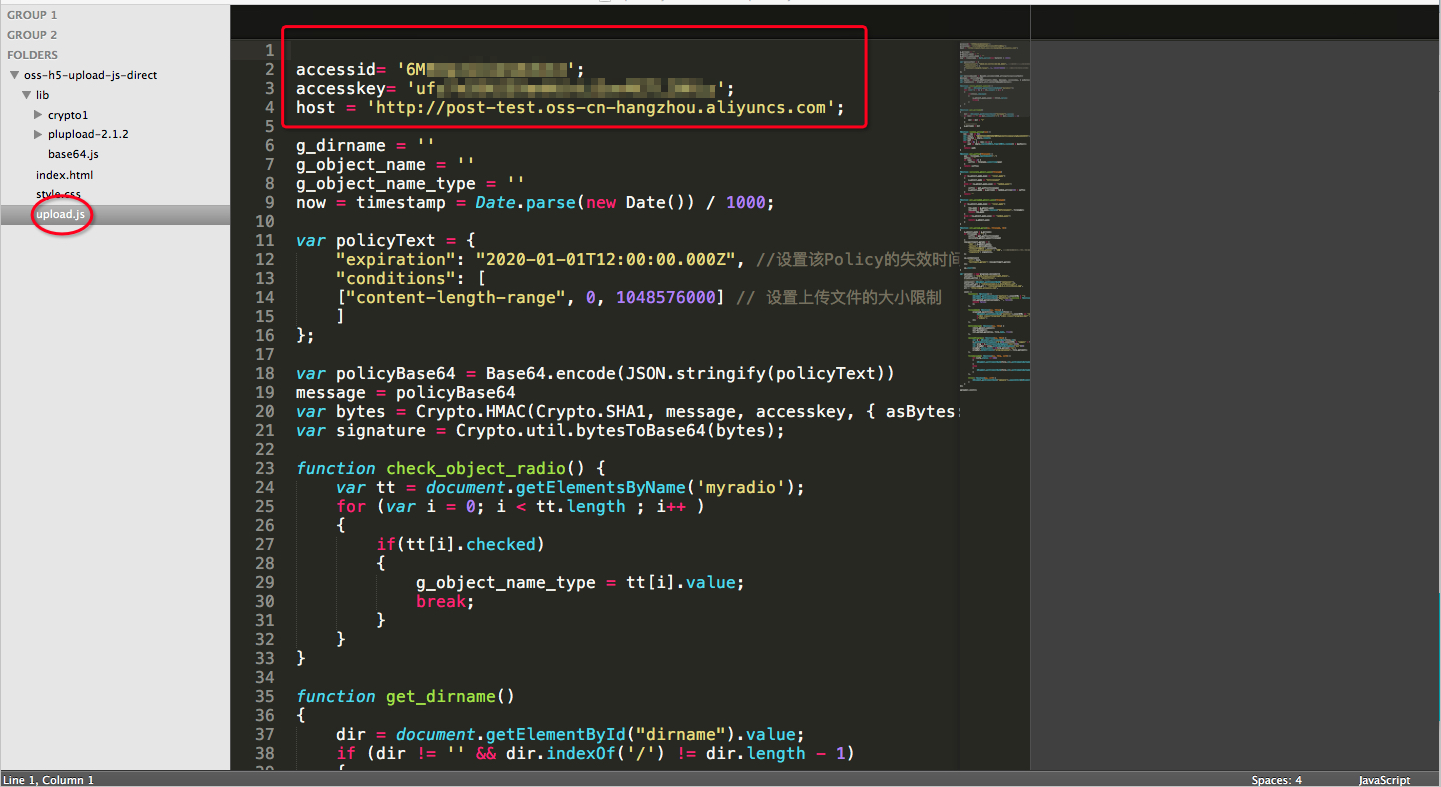The height and width of the screenshot is (787, 1441).
Task: Click the FOLDERS sidebar heading
Action: [32, 55]
